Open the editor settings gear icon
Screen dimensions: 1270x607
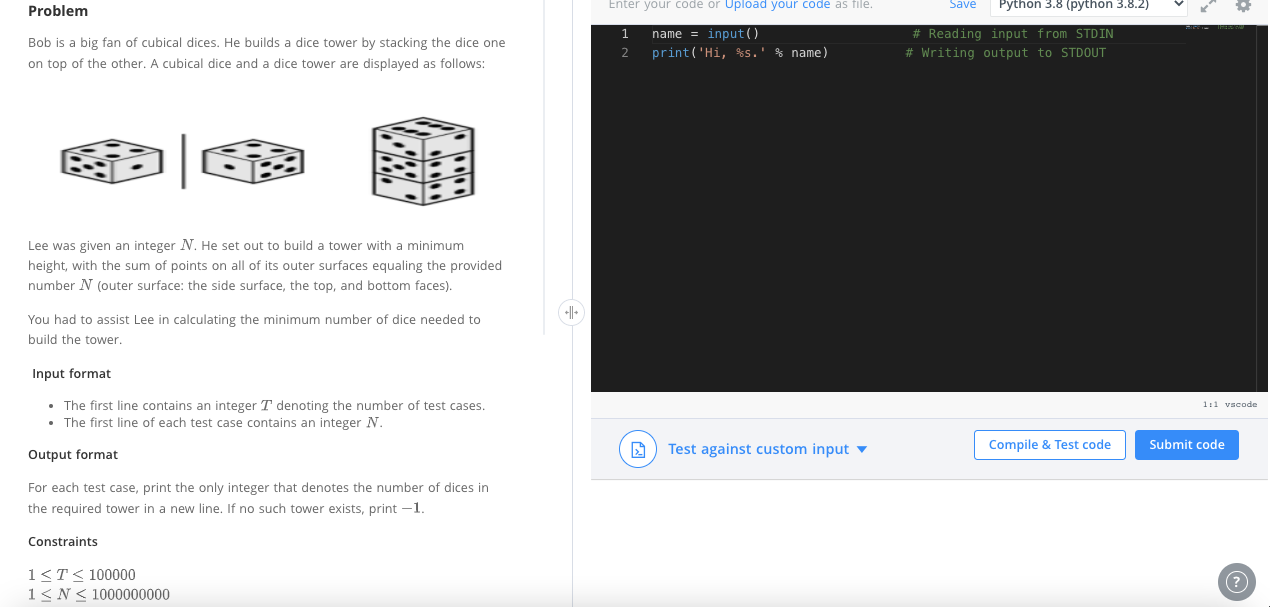pos(1243,6)
